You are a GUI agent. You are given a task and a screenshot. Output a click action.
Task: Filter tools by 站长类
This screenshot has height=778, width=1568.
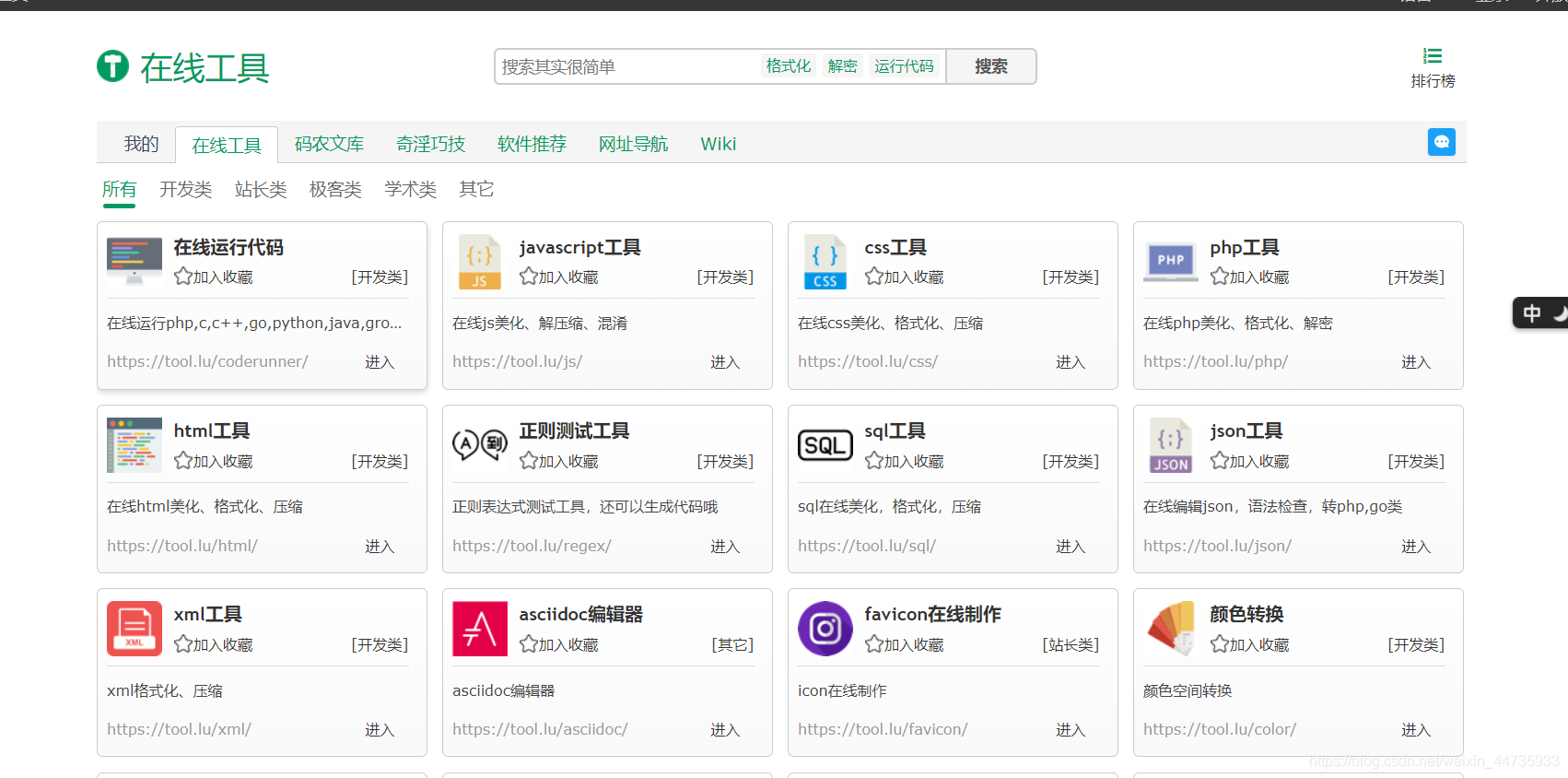[x=261, y=189]
